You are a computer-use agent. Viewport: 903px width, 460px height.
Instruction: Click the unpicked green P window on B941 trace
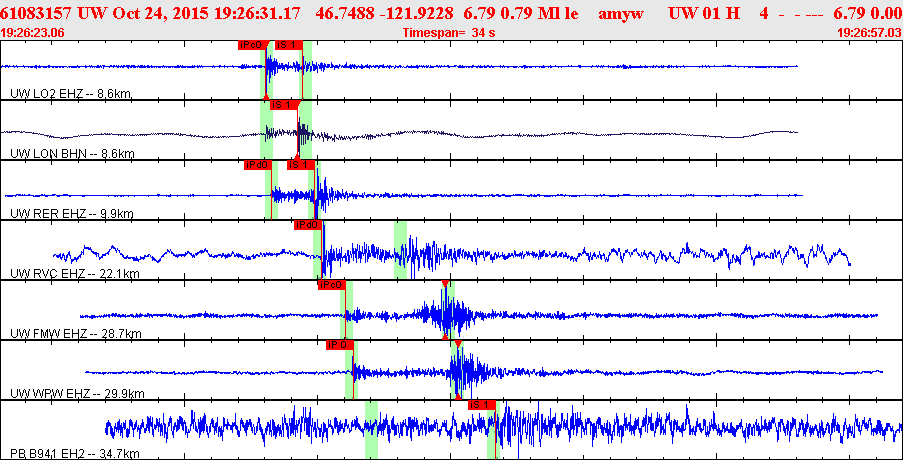click(371, 430)
